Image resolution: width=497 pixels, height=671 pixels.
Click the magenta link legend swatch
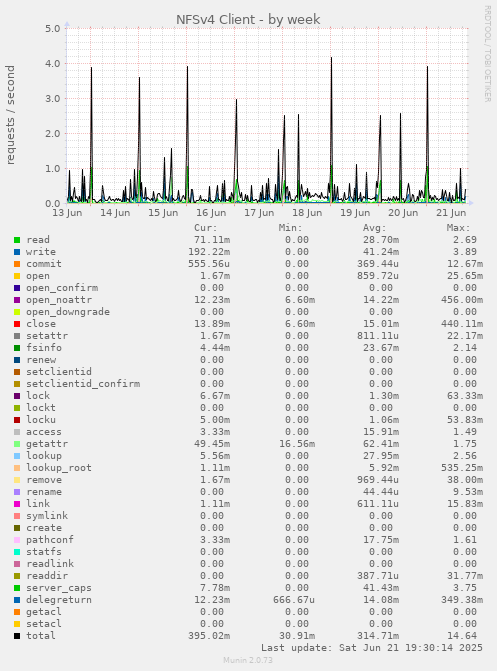[x=17, y=504]
